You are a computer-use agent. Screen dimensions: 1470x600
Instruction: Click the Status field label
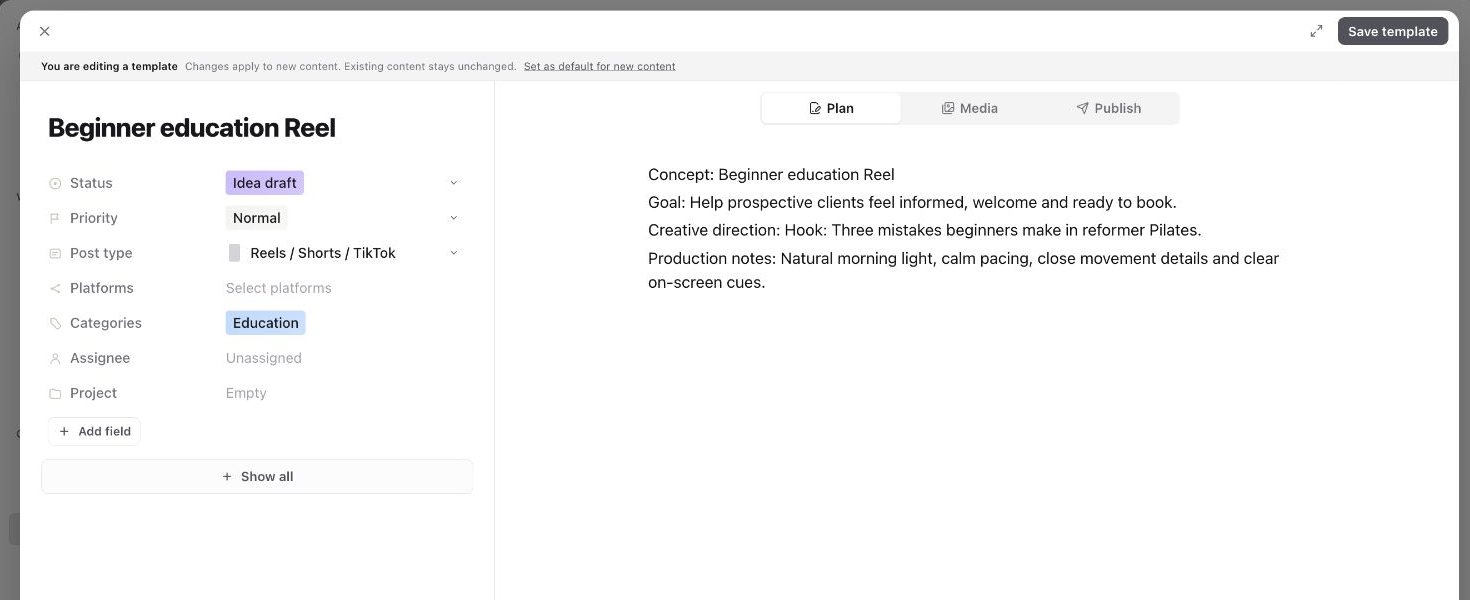coord(91,183)
